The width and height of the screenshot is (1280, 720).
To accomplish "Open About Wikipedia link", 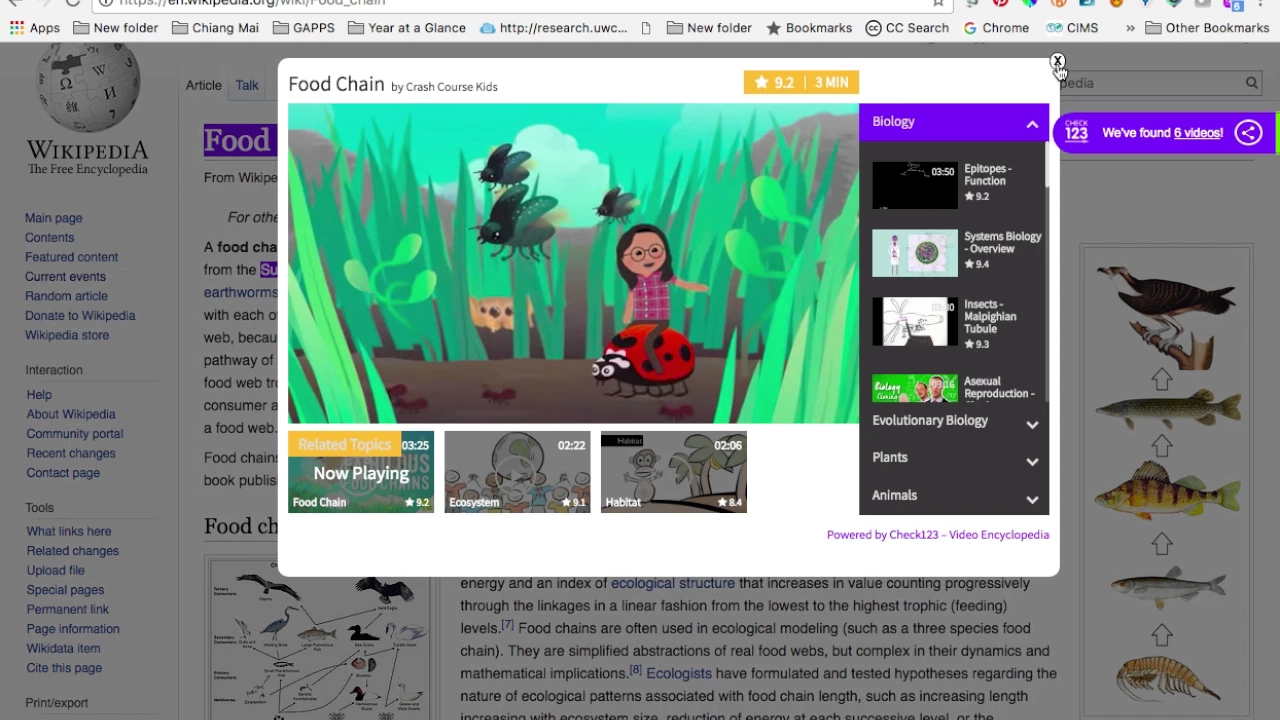I will pos(71,414).
